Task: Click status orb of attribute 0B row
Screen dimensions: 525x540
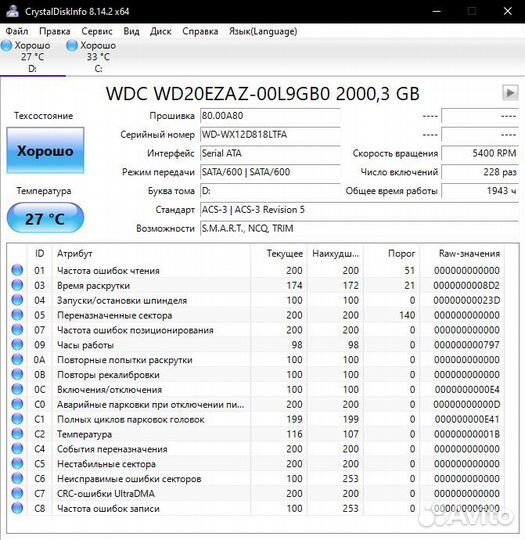Action: (17, 374)
